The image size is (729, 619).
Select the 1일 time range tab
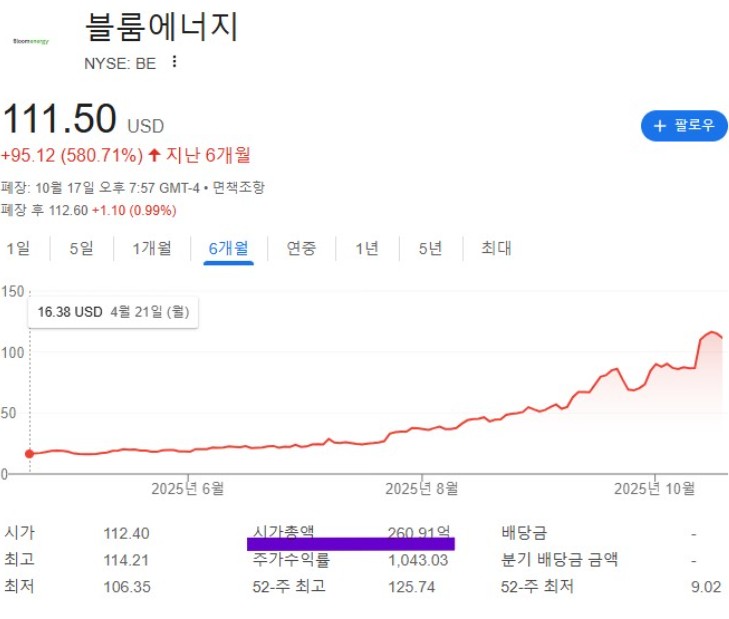(18, 248)
